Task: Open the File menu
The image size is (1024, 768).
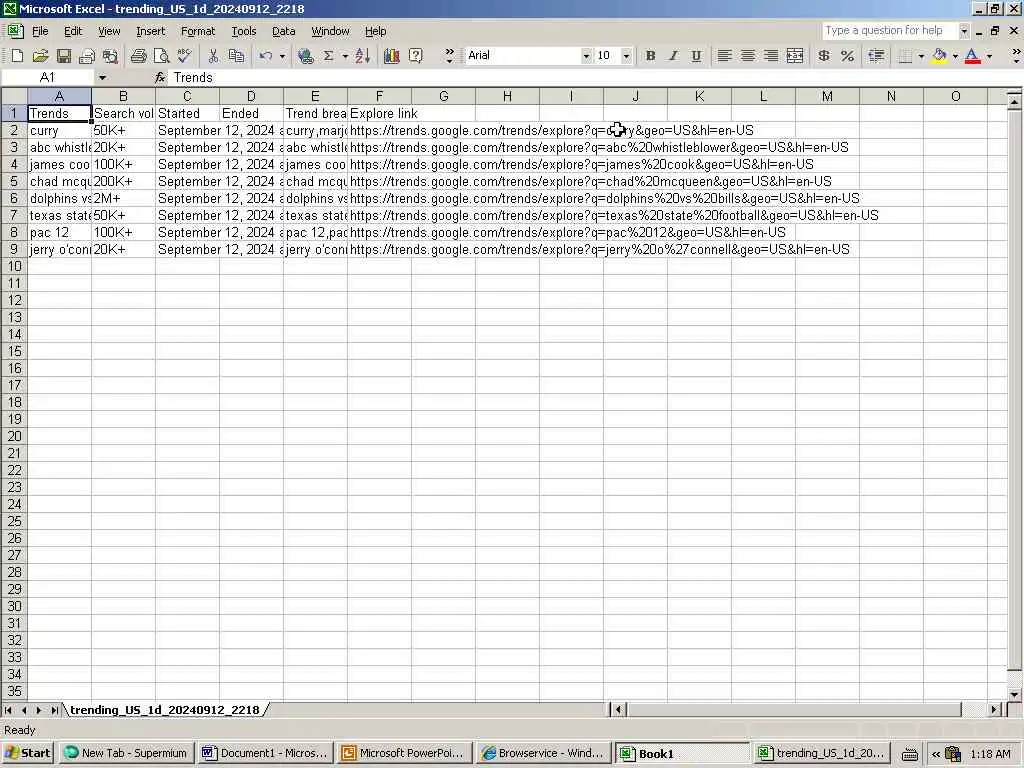Action: click(40, 31)
